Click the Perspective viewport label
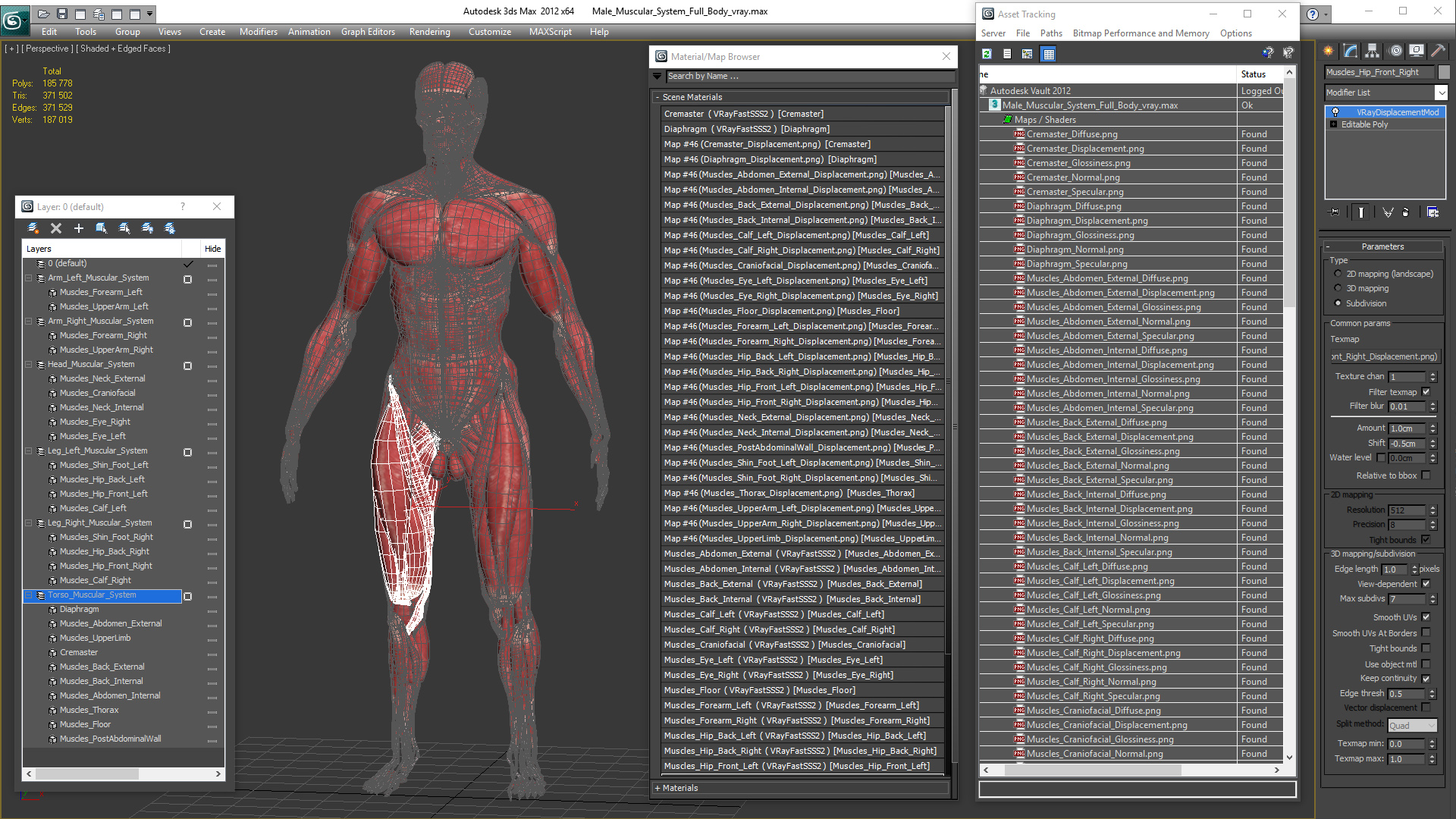This screenshot has height=819, width=1456. click(47, 49)
